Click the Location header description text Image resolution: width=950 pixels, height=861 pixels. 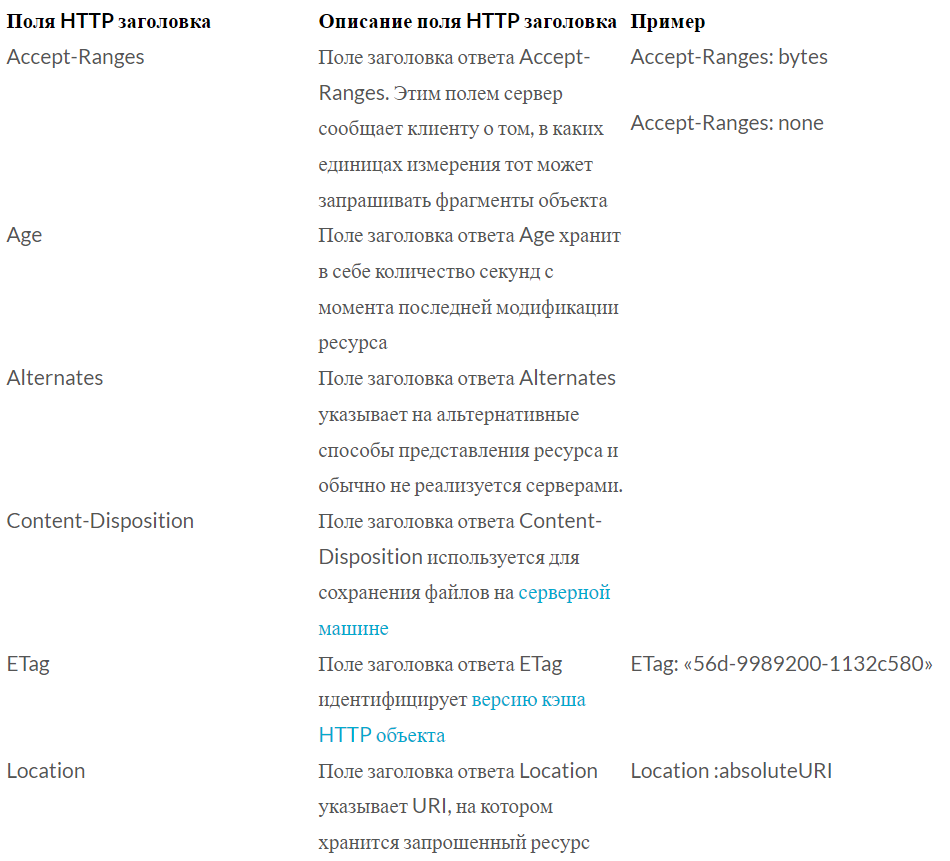458,807
